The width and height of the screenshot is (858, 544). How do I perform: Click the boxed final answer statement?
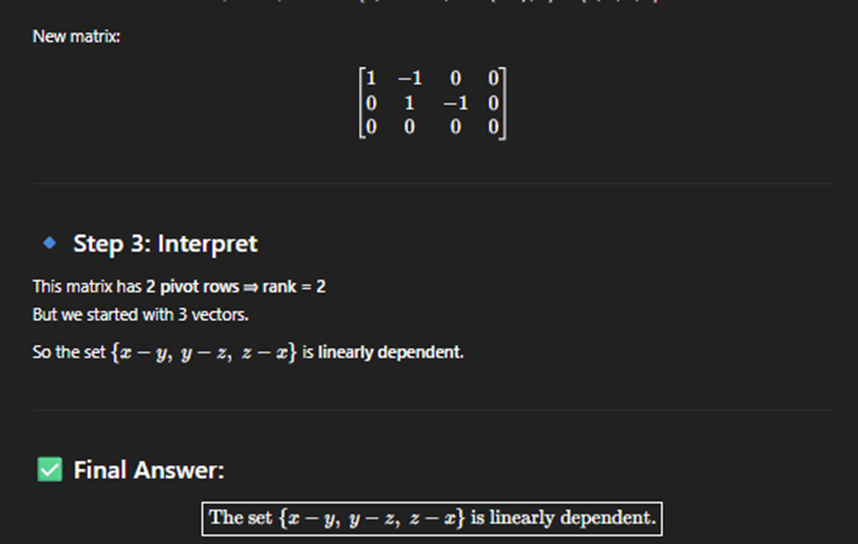[432, 518]
